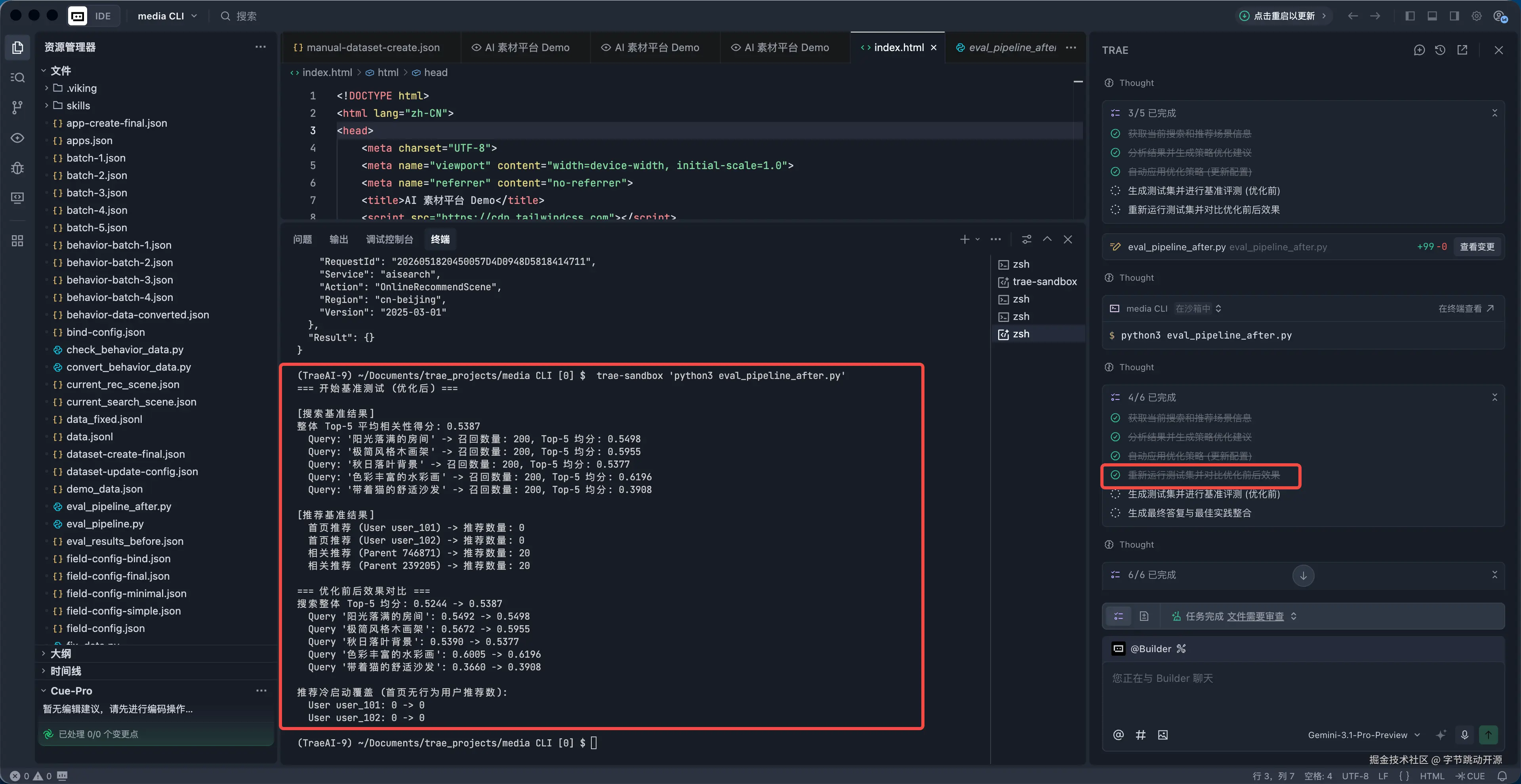This screenshot has height=784, width=1521.
Task: Click 查看变更 view changes button
Action: pos(1477,247)
